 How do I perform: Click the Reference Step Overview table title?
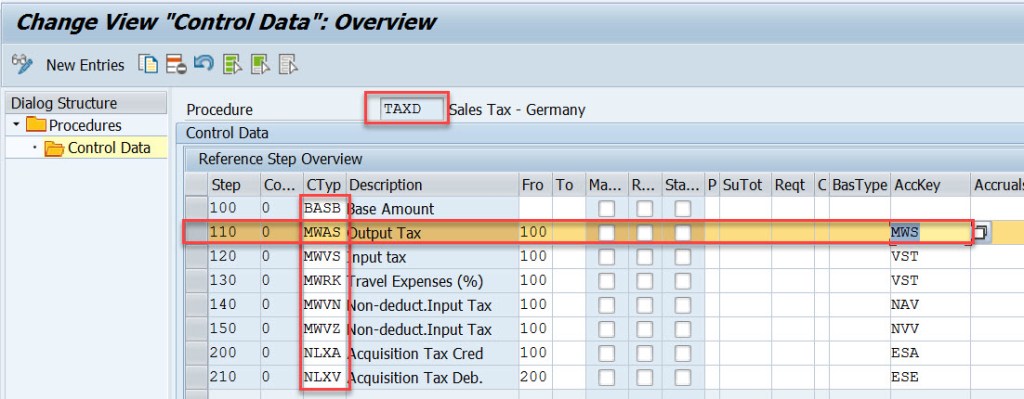(x=280, y=159)
